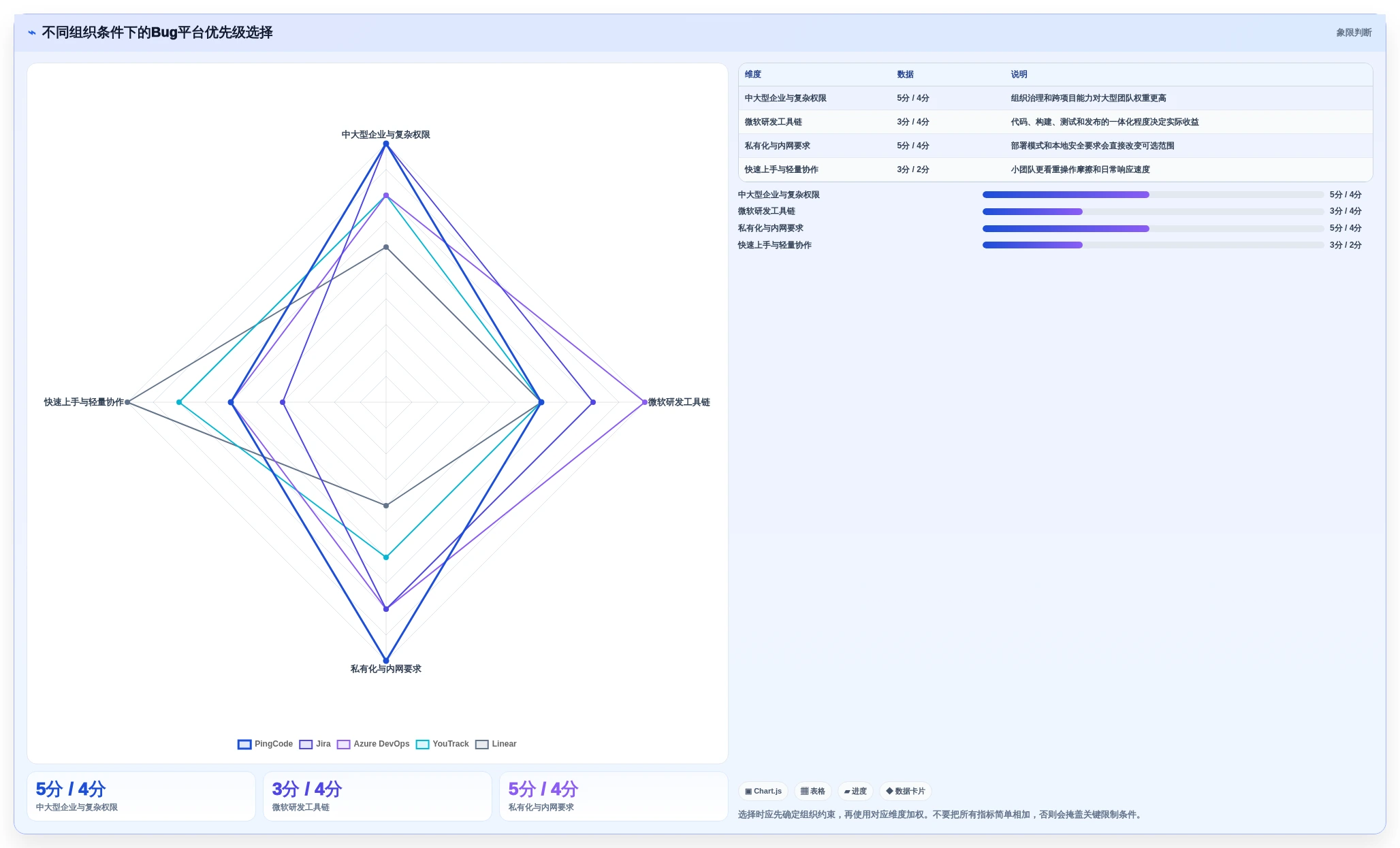This screenshot has height=848, width=1400.
Task: Toggle the Jira legend swatch
Action: pos(306,744)
